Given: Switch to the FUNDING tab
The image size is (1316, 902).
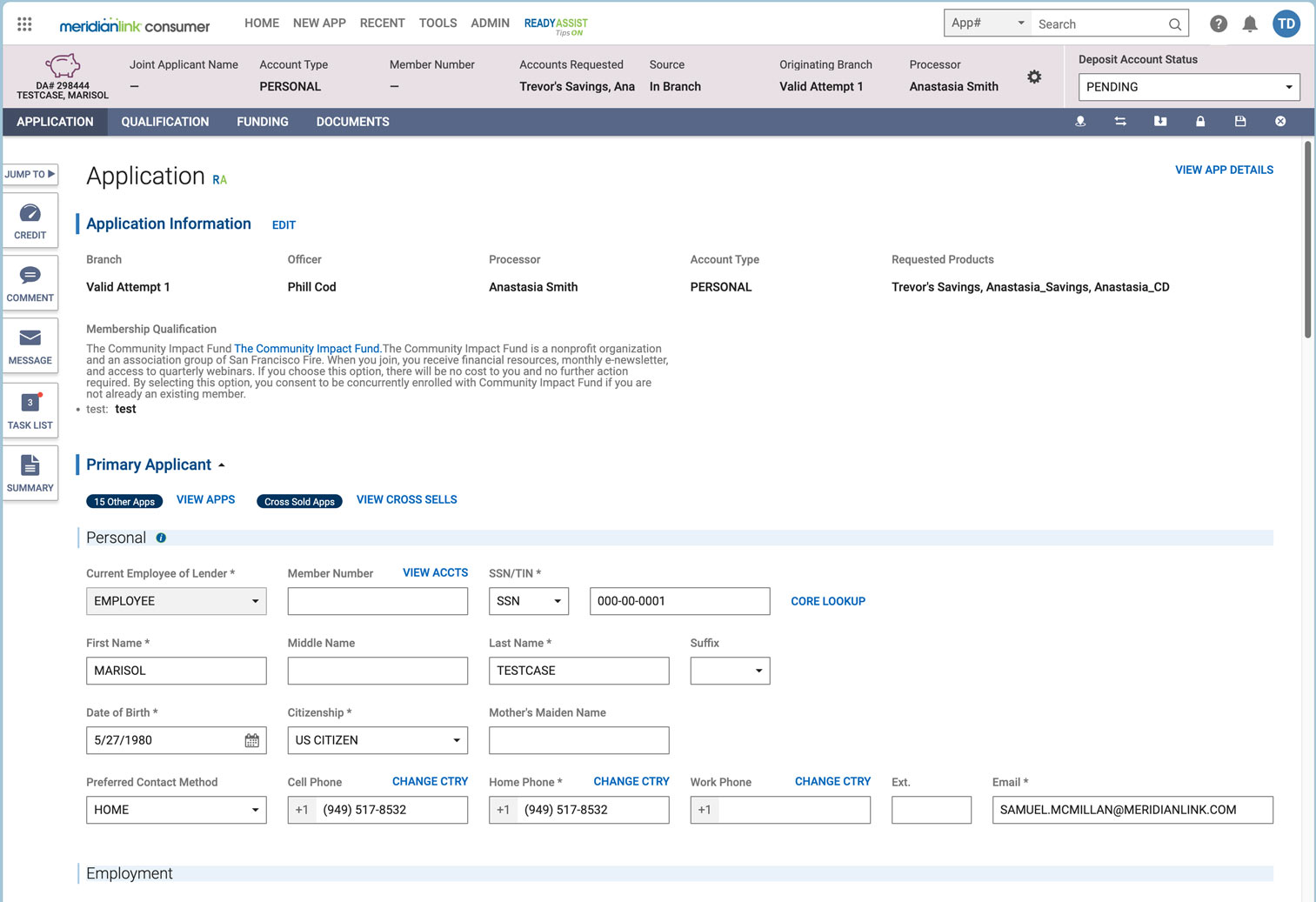Looking at the screenshot, I should click(262, 122).
